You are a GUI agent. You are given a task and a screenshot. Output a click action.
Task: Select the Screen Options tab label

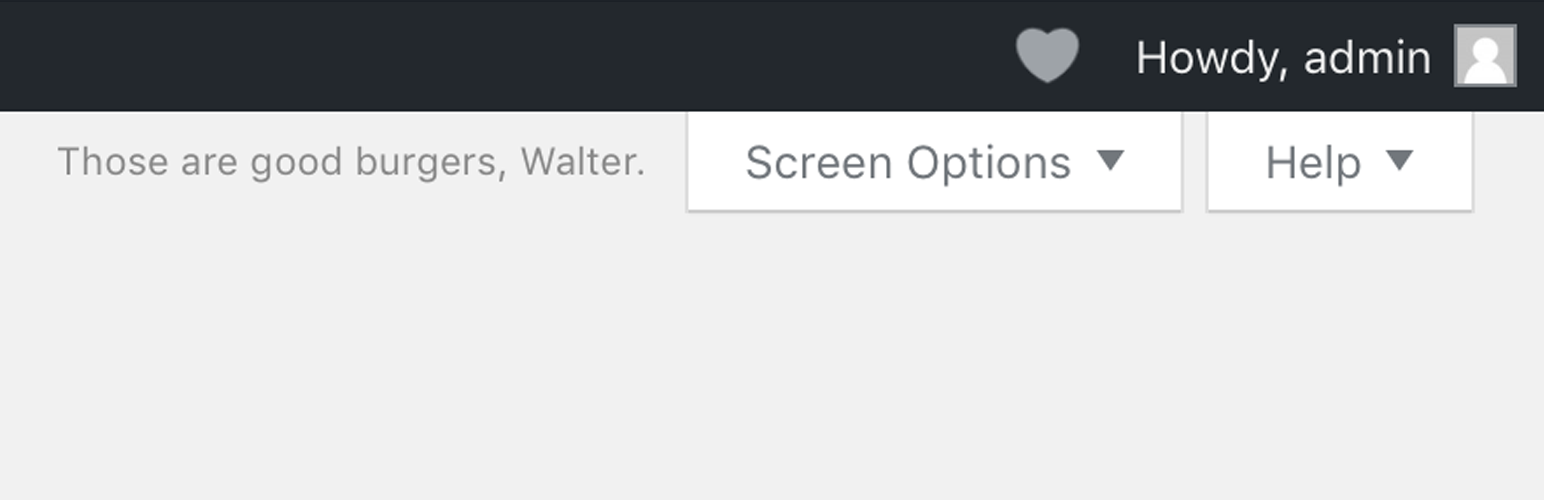tap(908, 162)
